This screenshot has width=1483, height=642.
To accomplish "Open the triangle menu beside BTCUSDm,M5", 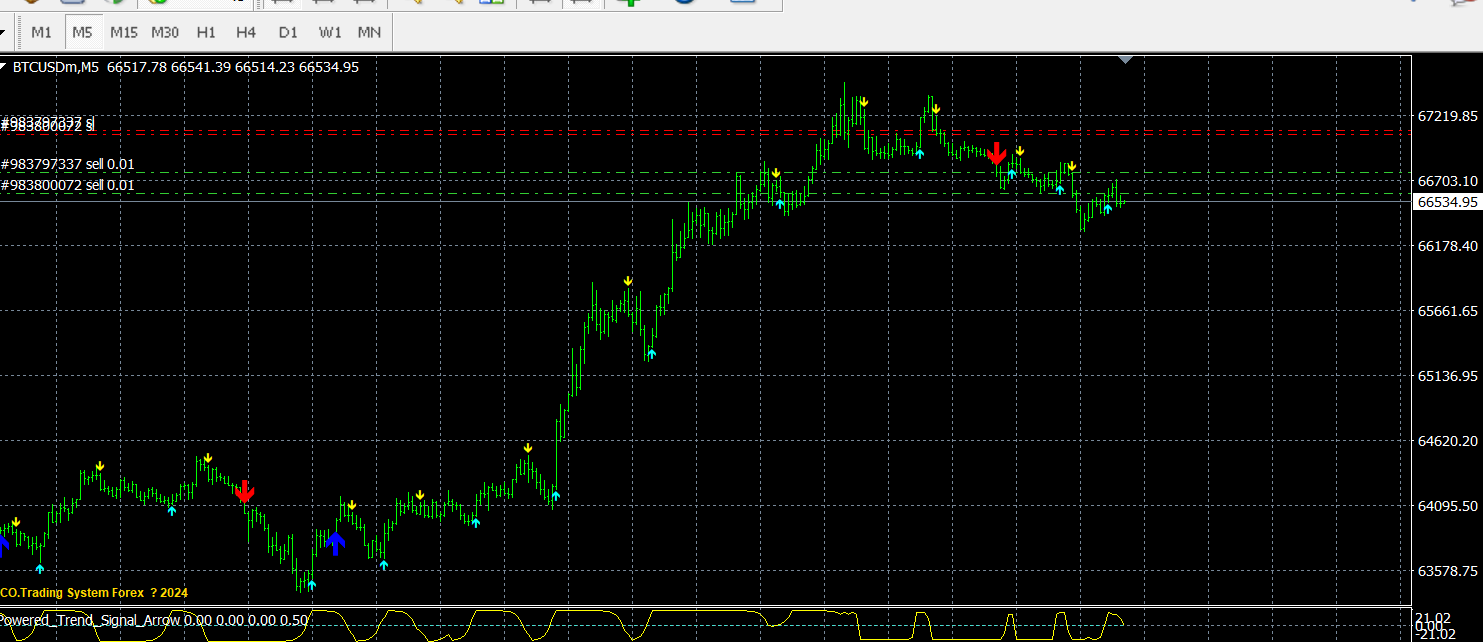I will coord(4,68).
